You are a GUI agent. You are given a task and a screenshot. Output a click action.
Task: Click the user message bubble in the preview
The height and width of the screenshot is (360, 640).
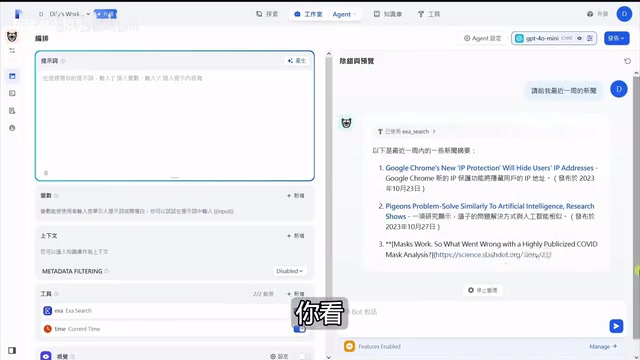point(564,90)
